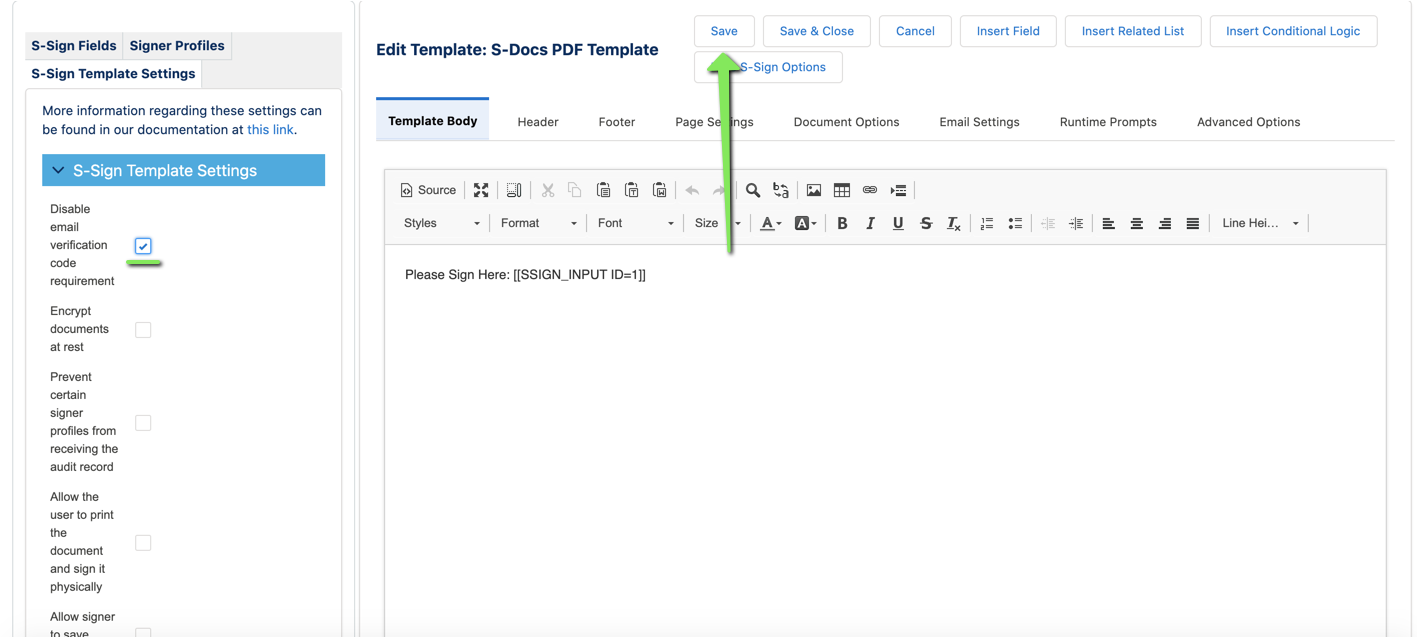1417x637 pixels.
Task: Open the Text Color picker
Action: 770,223
